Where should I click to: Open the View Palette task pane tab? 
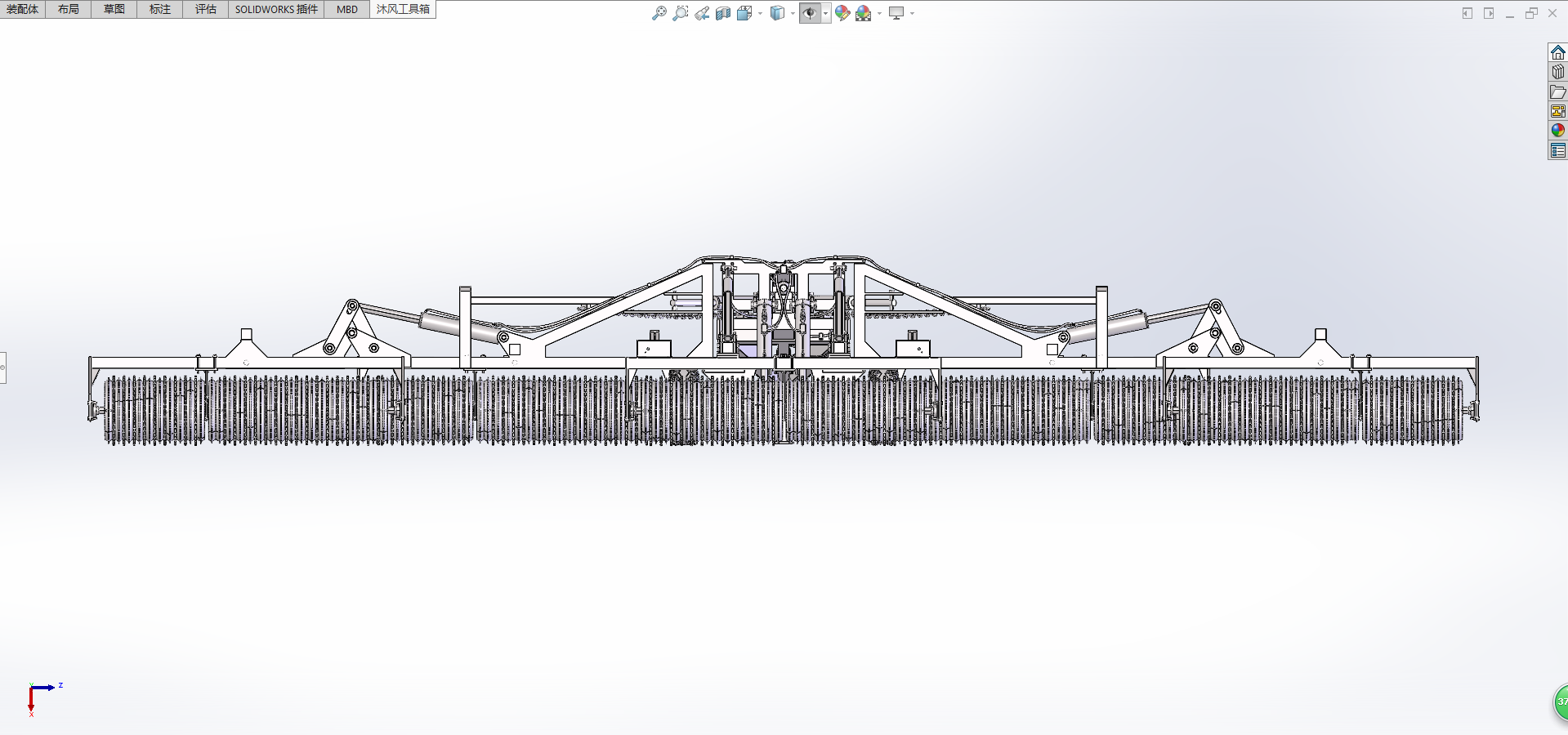(x=1557, y=111)
